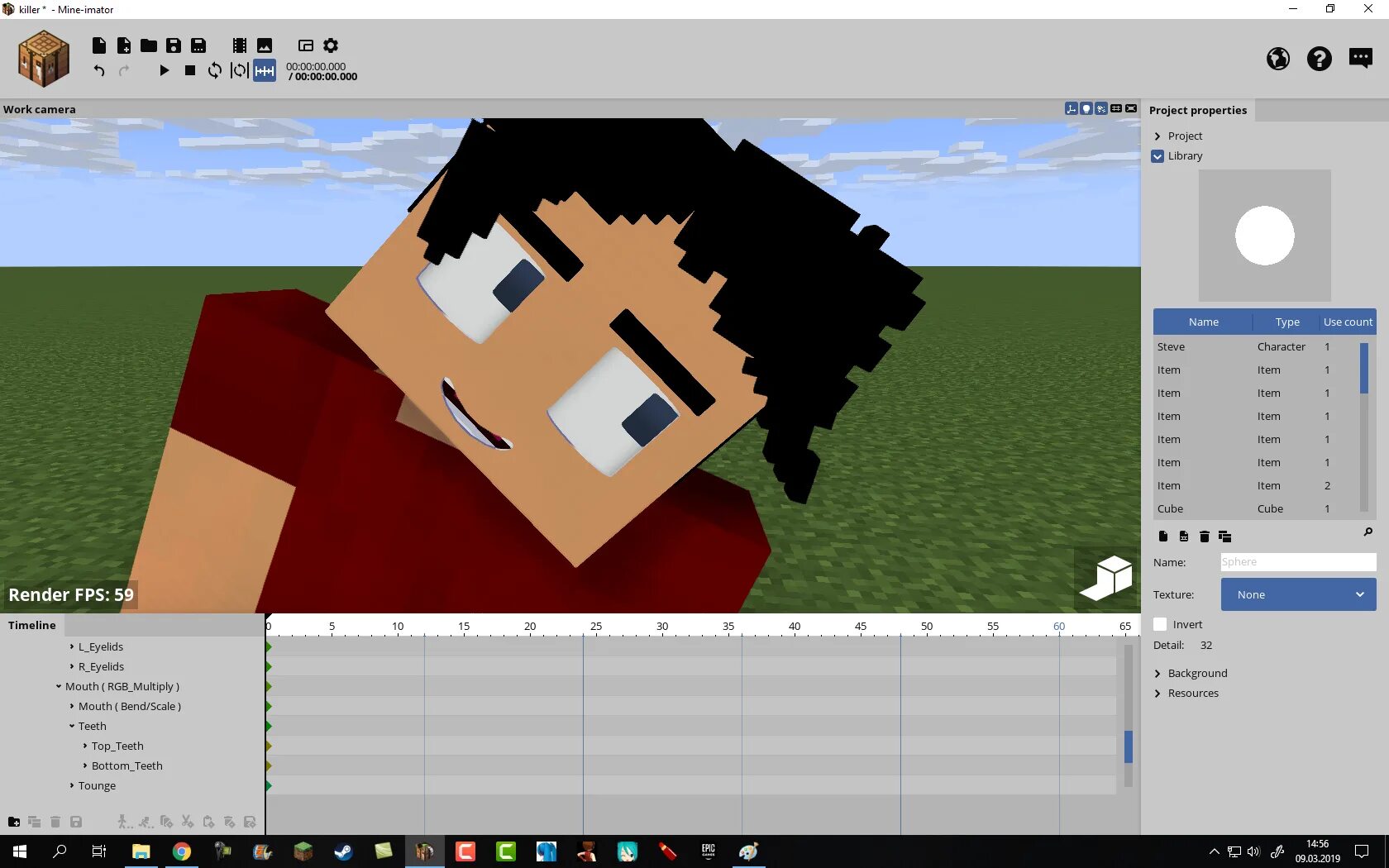Collapse the Library section
The width and height of the screenshot is (1389, 868).
(1157, 156)
